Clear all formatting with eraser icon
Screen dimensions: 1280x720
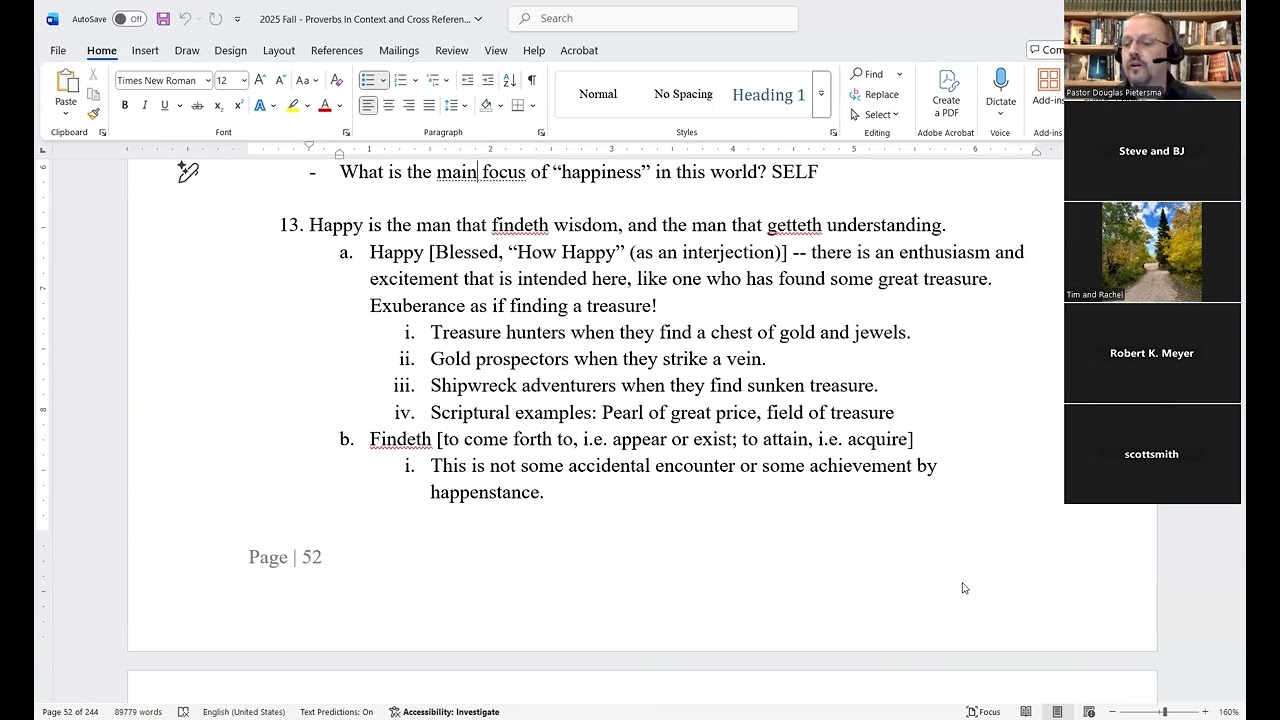(337, 80)
